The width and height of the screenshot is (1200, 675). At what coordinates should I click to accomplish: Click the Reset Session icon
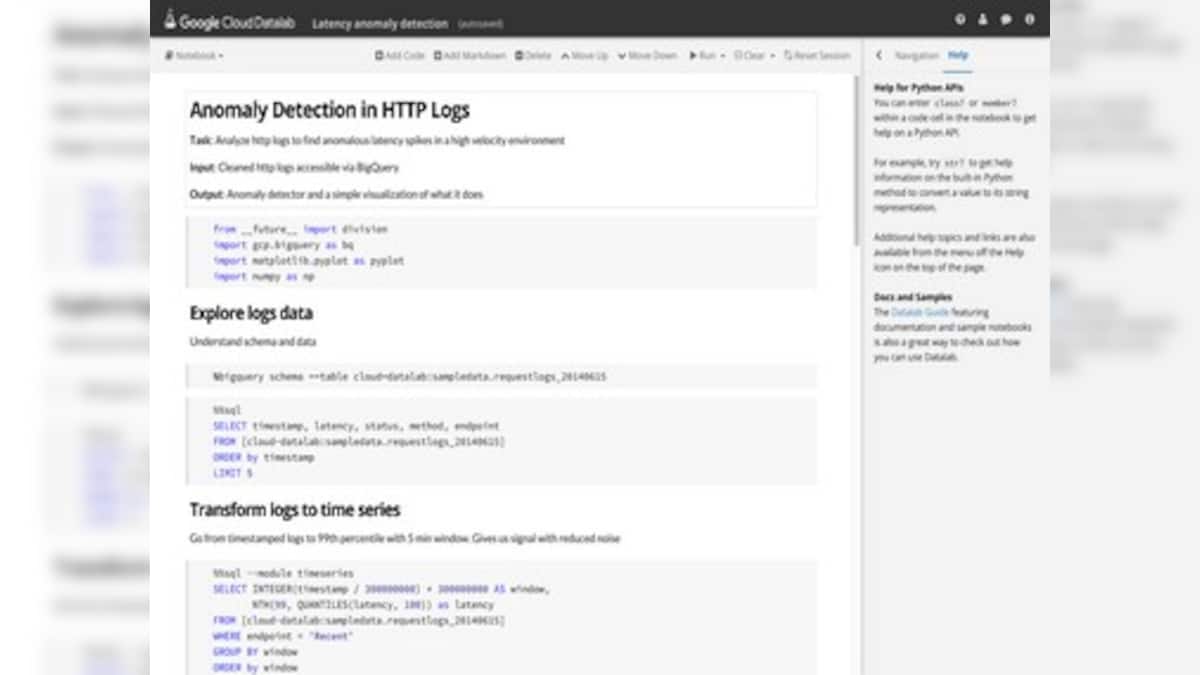click(790, 56)
